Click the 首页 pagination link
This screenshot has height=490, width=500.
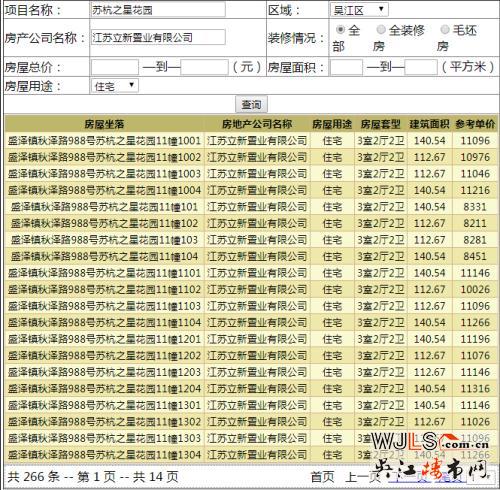tap(322, 477)
